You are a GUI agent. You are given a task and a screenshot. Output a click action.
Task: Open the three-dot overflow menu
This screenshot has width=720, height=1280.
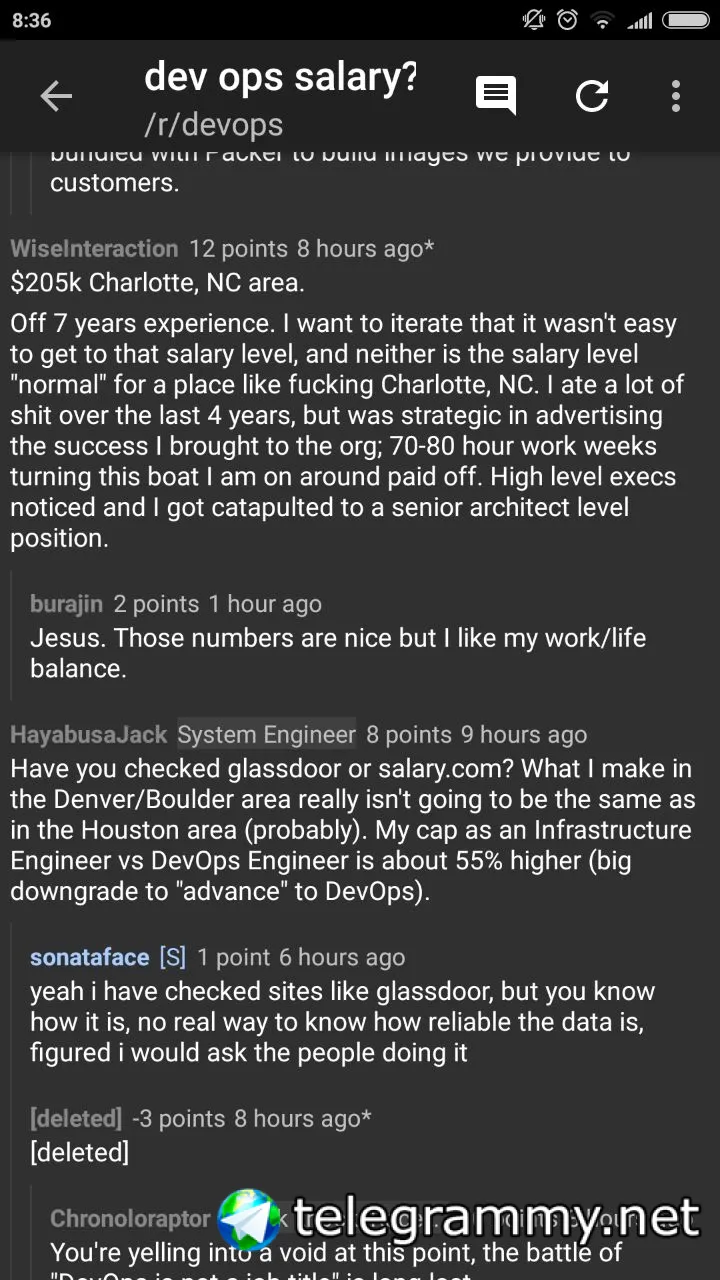coord(676,96)
